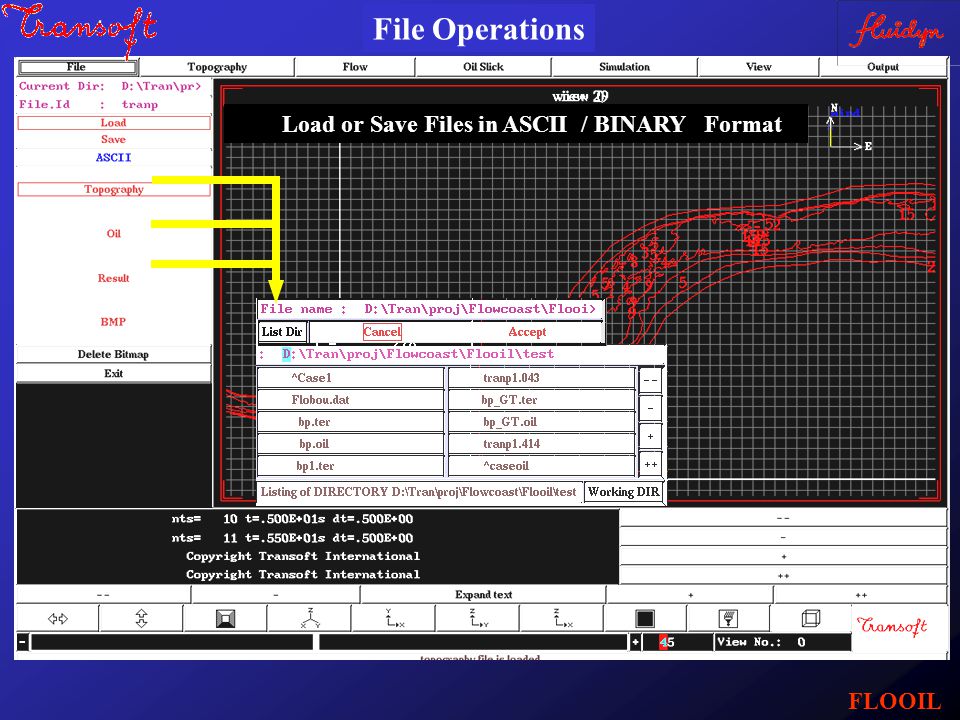Select the Z-X plane view icon
The height and width of the screenshot is (720, 960).
coord(562,618)
